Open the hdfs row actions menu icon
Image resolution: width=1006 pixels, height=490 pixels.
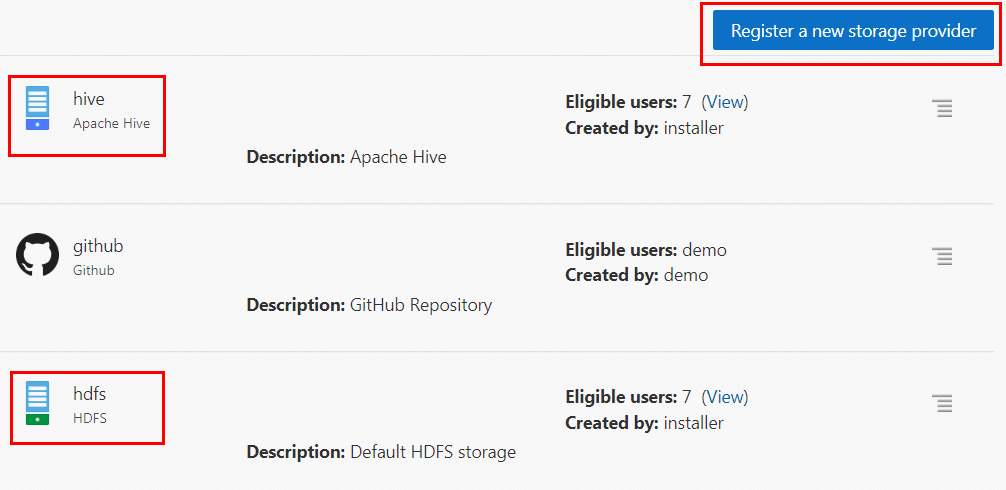(x=941, y=404)
